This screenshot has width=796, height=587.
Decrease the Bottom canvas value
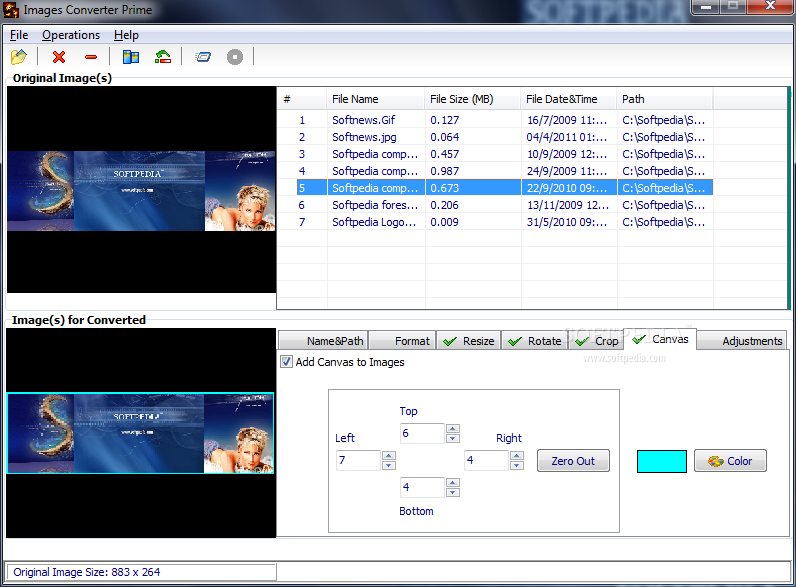(x=453, y=492)
